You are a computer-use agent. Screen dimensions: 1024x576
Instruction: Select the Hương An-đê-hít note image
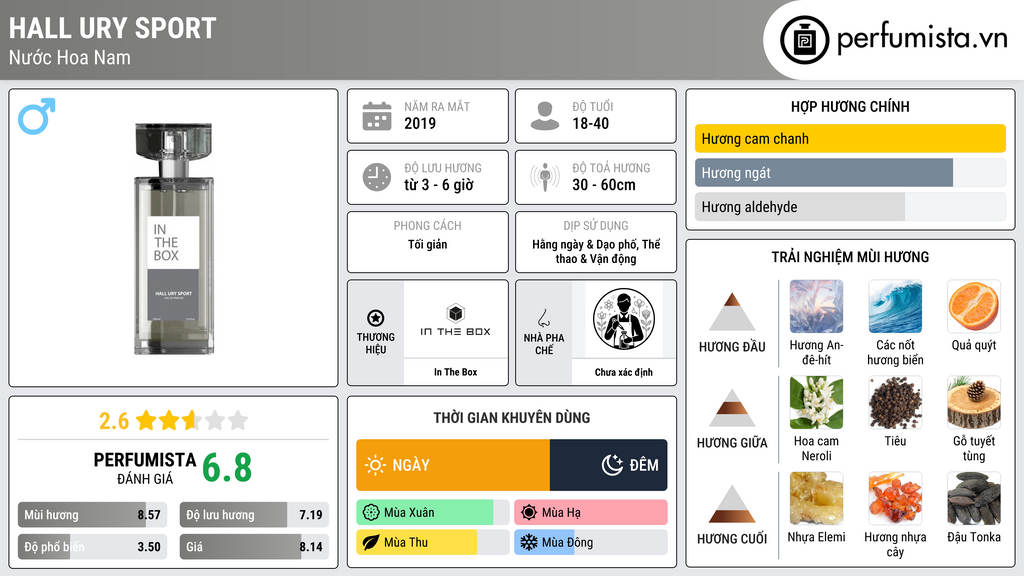point(816,307)
